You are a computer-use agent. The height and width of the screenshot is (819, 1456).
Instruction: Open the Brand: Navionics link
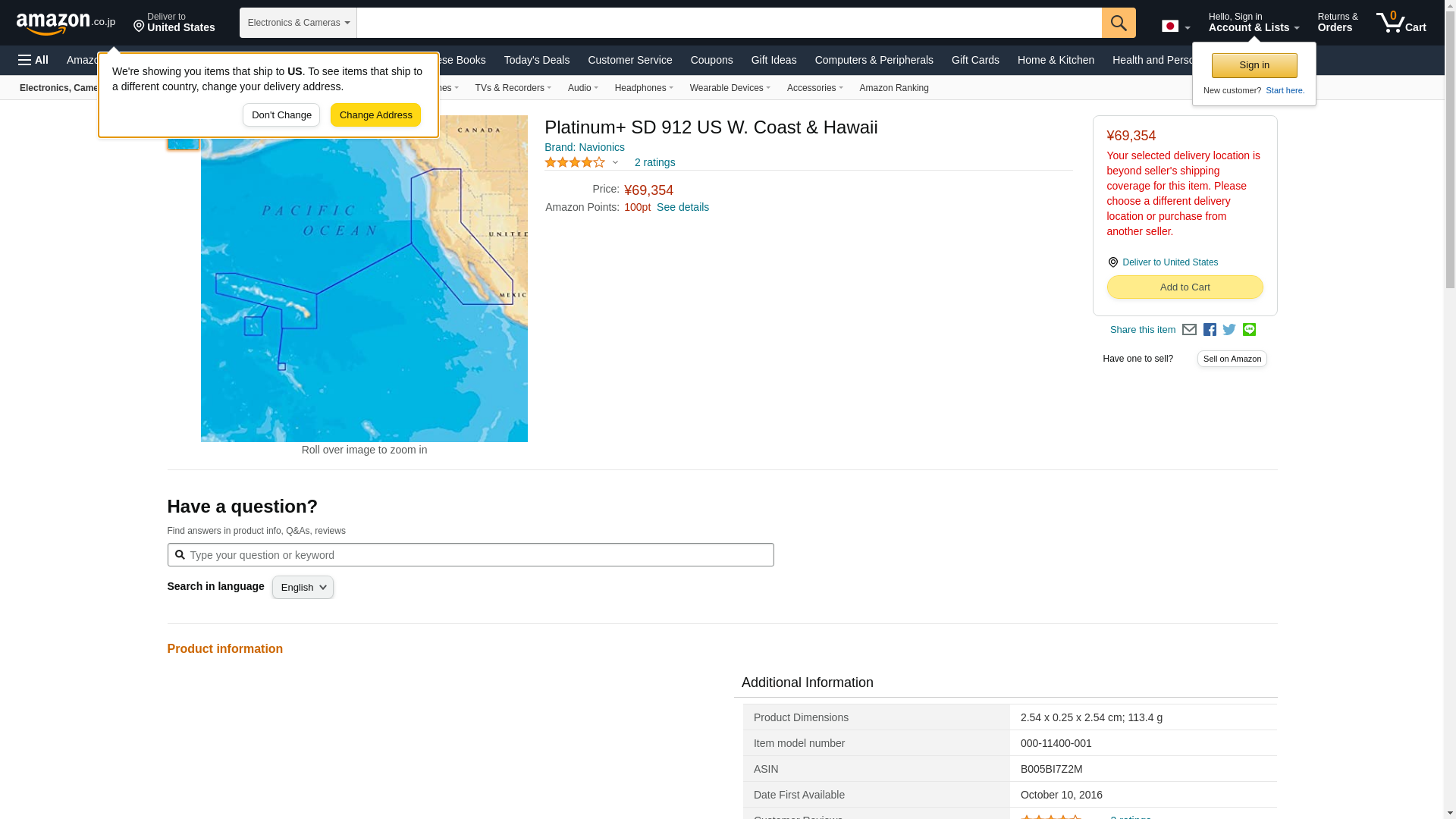pos(584,147)
